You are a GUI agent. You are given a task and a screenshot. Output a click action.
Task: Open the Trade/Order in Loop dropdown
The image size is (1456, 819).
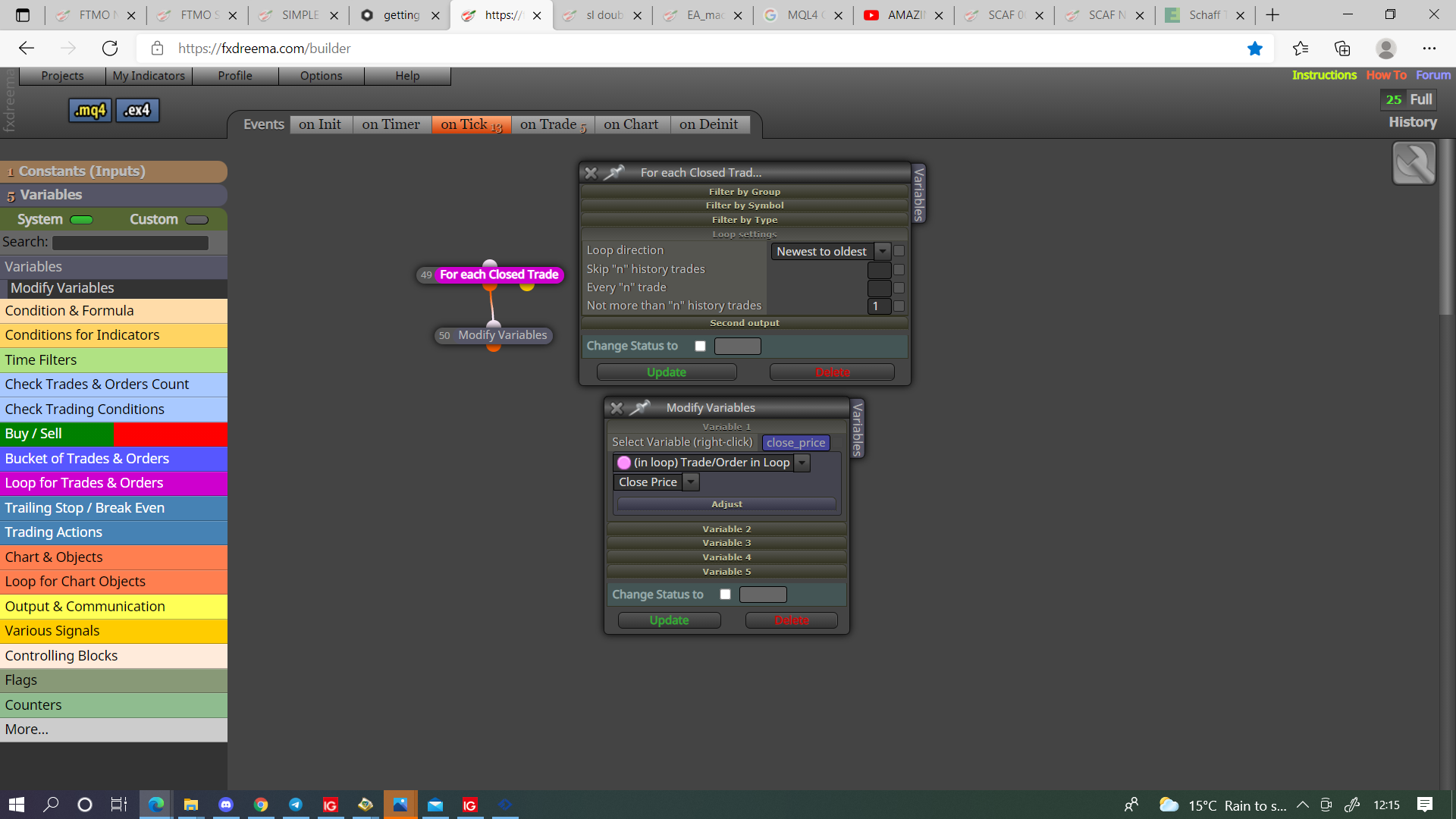[x=711, y=463]
